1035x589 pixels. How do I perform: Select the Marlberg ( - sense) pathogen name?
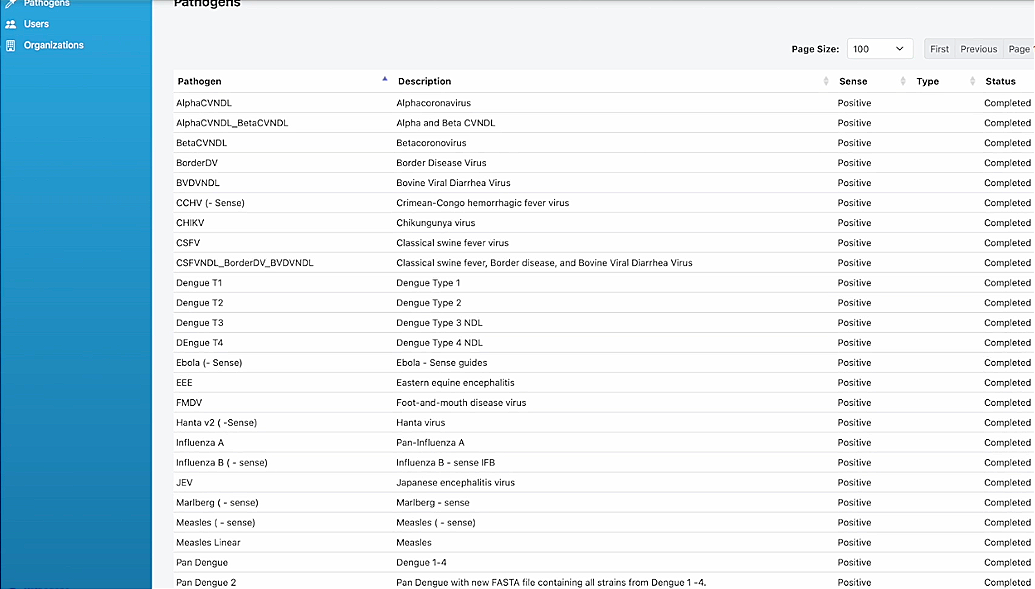point(217,502)
